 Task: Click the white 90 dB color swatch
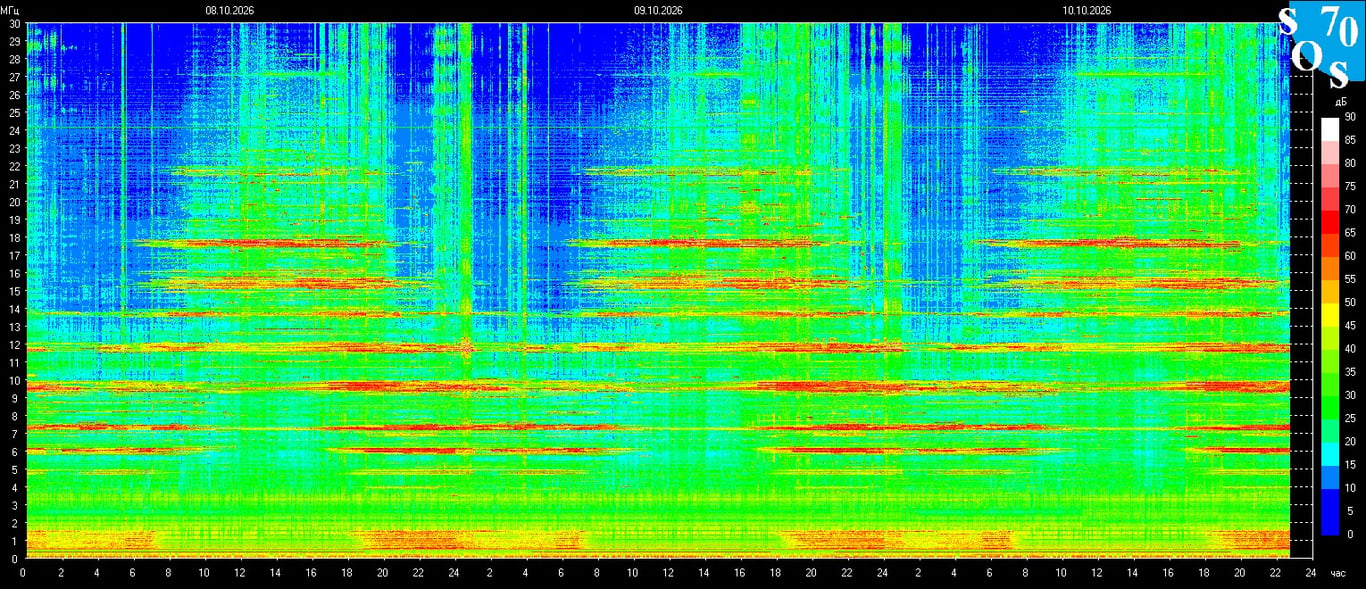point(1329,128)
